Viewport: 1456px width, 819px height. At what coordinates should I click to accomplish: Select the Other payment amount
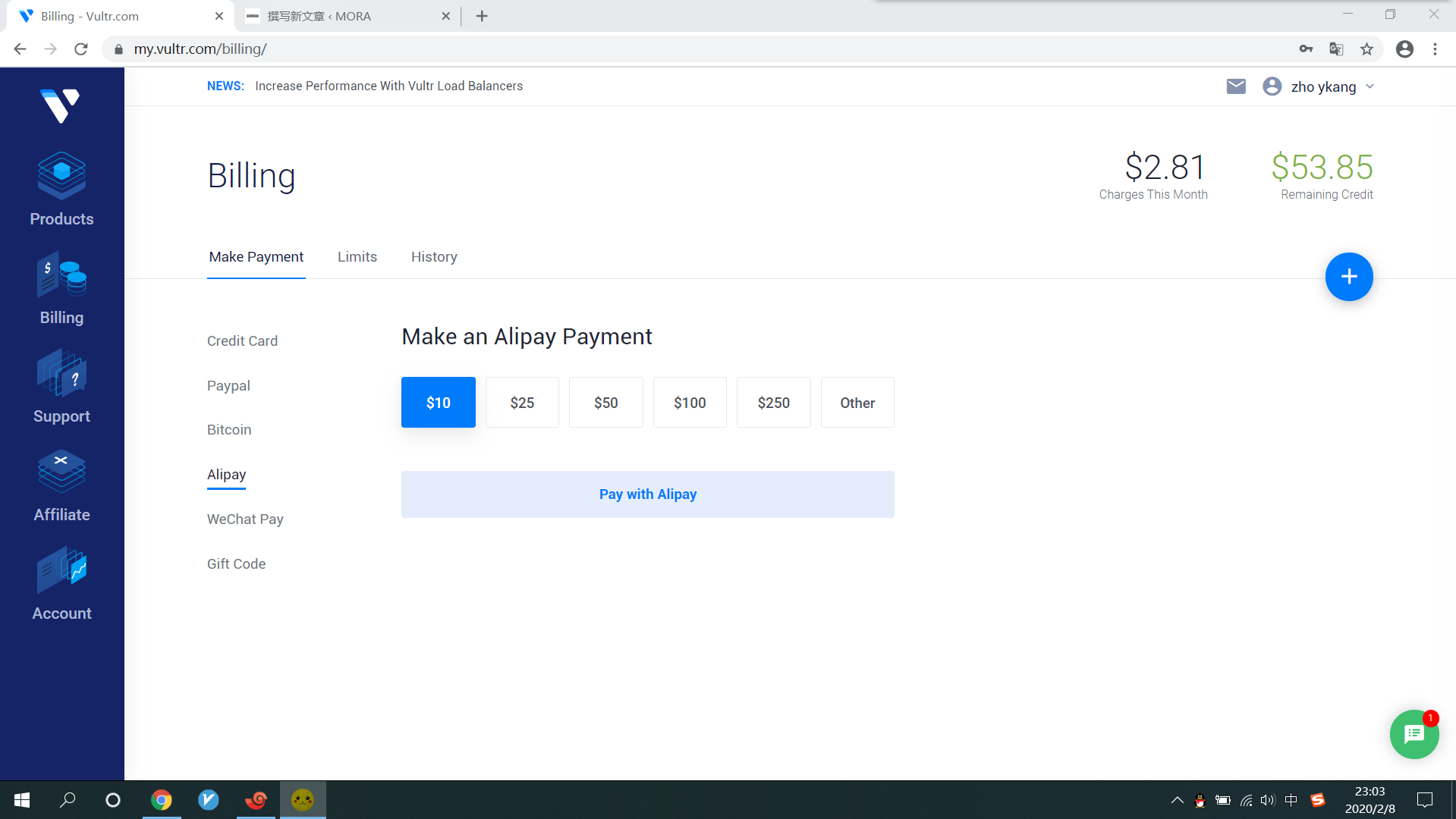pos(857,403)
